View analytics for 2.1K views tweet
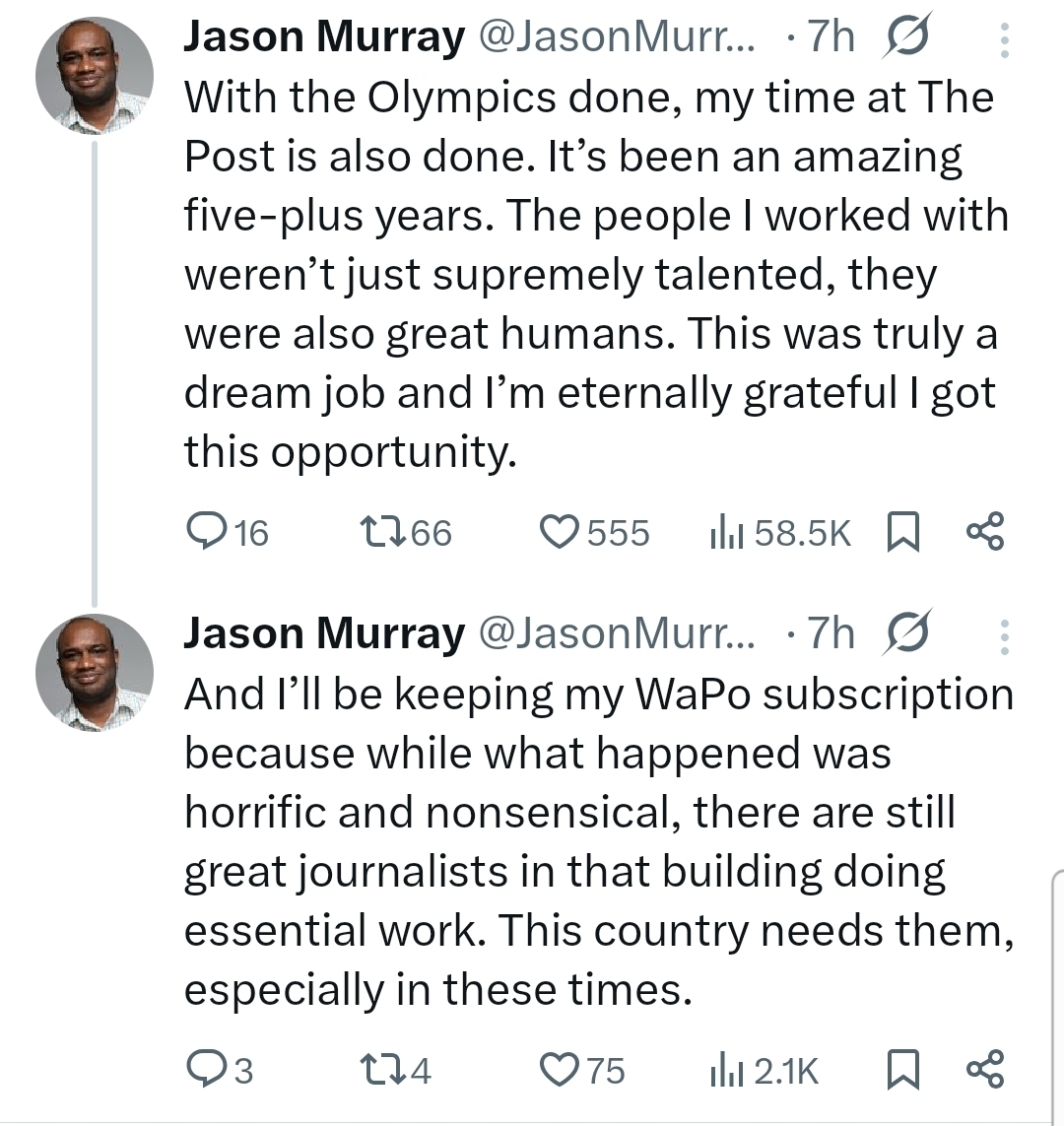 pos(725,1069)
